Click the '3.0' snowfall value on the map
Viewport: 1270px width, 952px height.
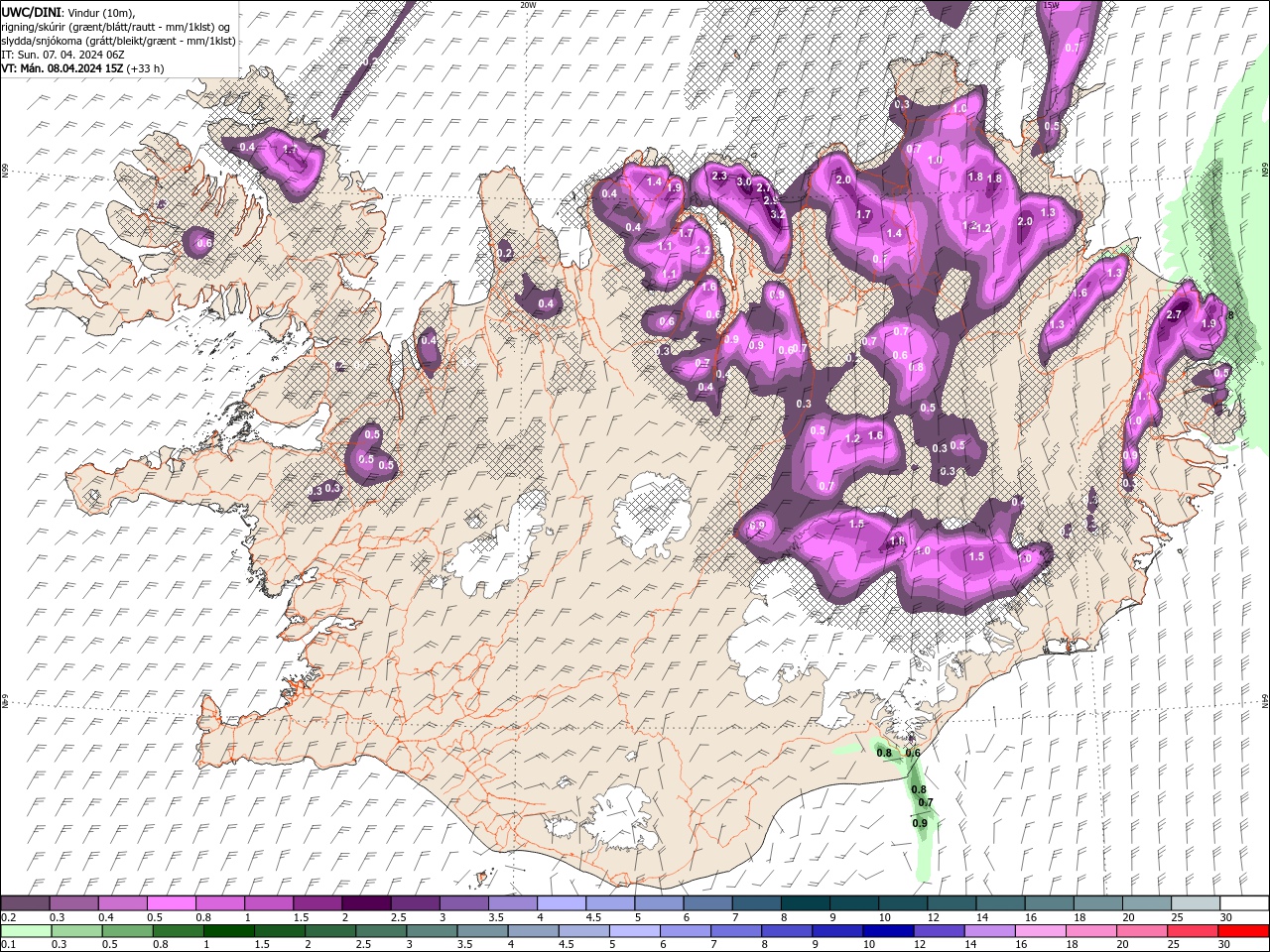pyautogui.click(x=743, y=181)
